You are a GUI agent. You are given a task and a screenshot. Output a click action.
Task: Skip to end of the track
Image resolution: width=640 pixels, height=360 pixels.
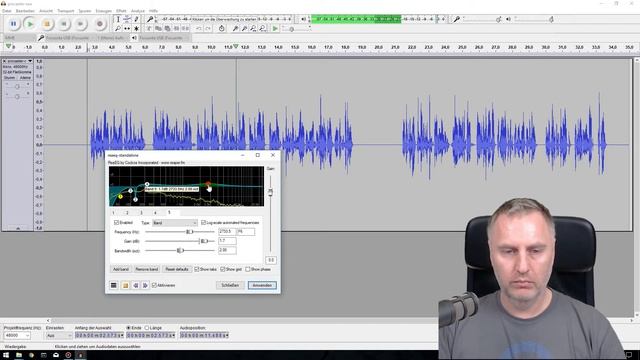80,24
